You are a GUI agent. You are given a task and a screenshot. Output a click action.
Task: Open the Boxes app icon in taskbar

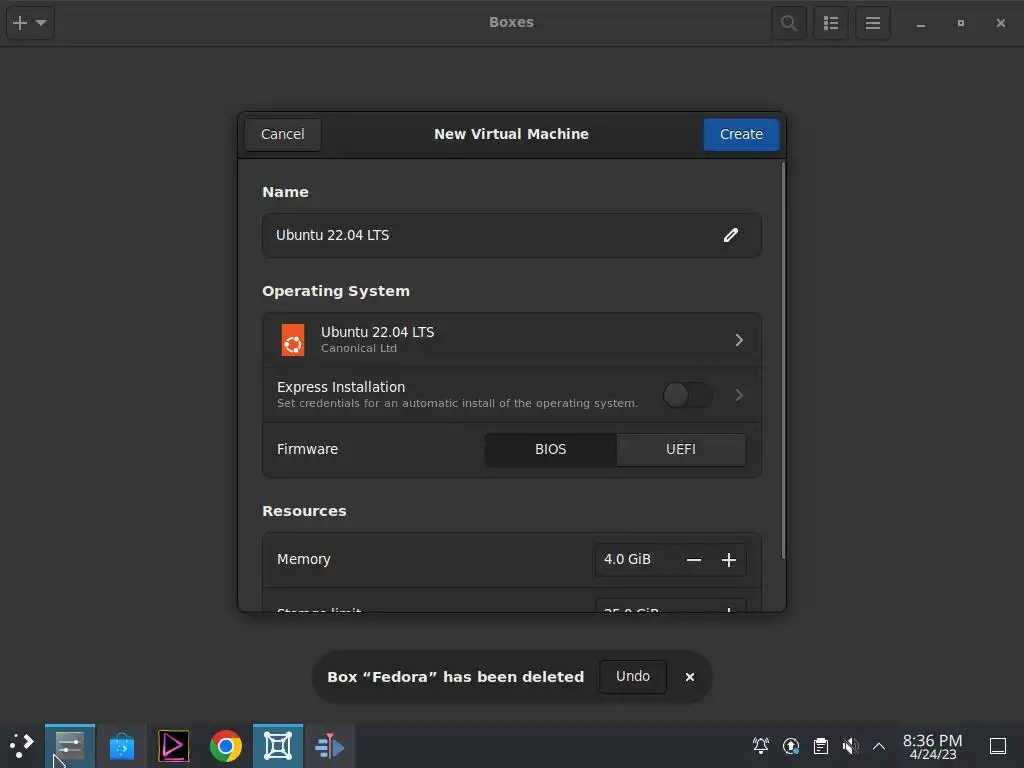click(x=278, y=746)
